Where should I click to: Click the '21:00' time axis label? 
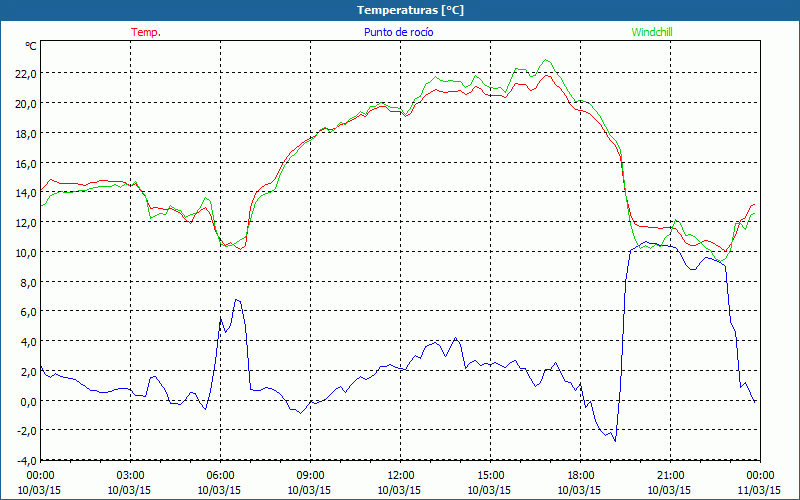click(670, 476)
